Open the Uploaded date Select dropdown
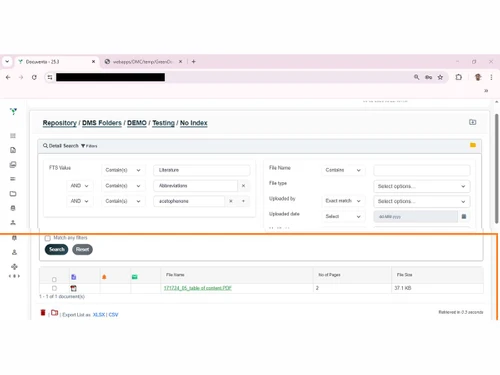The width and height of the screenshot is (500, 375). click(343, 216)
